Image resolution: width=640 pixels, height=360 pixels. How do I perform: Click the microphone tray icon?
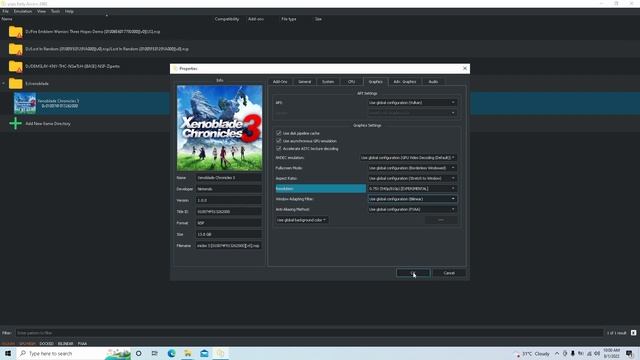573,353
